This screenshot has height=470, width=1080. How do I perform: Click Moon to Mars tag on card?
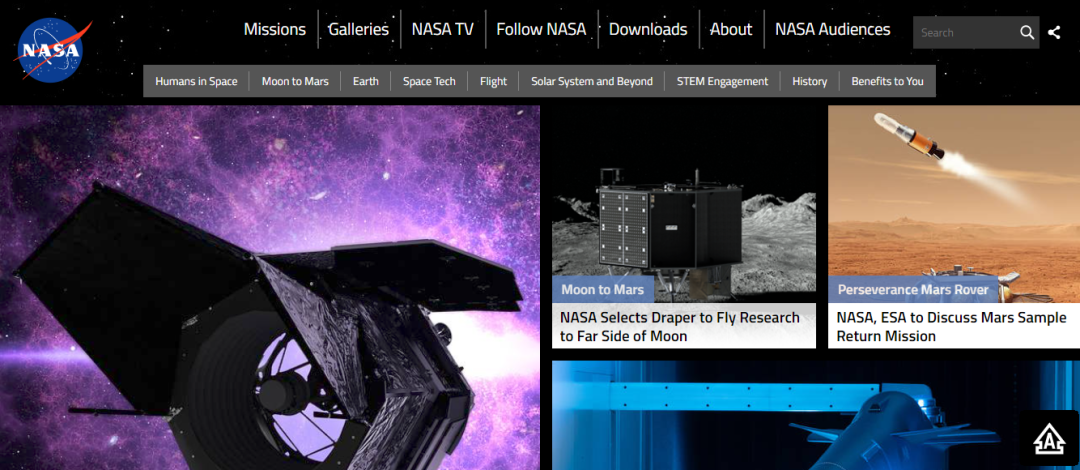point(603,289)
